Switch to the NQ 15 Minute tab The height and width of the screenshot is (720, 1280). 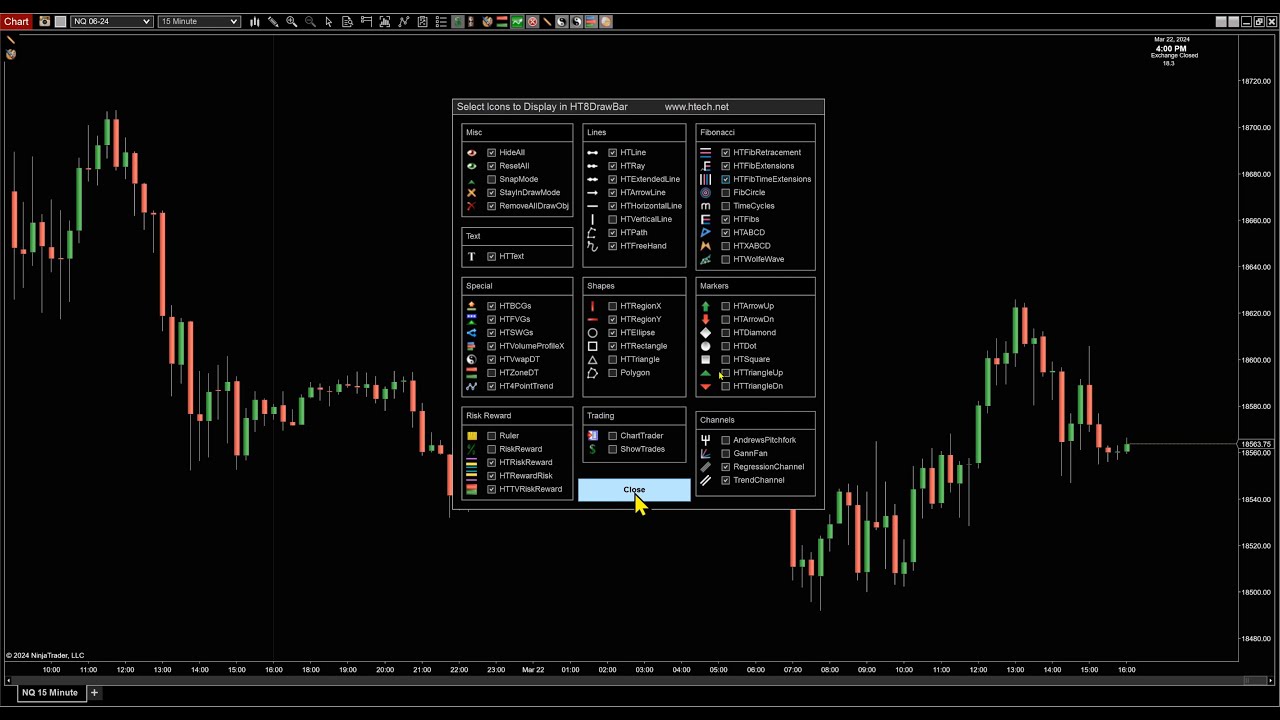point(49,693)
